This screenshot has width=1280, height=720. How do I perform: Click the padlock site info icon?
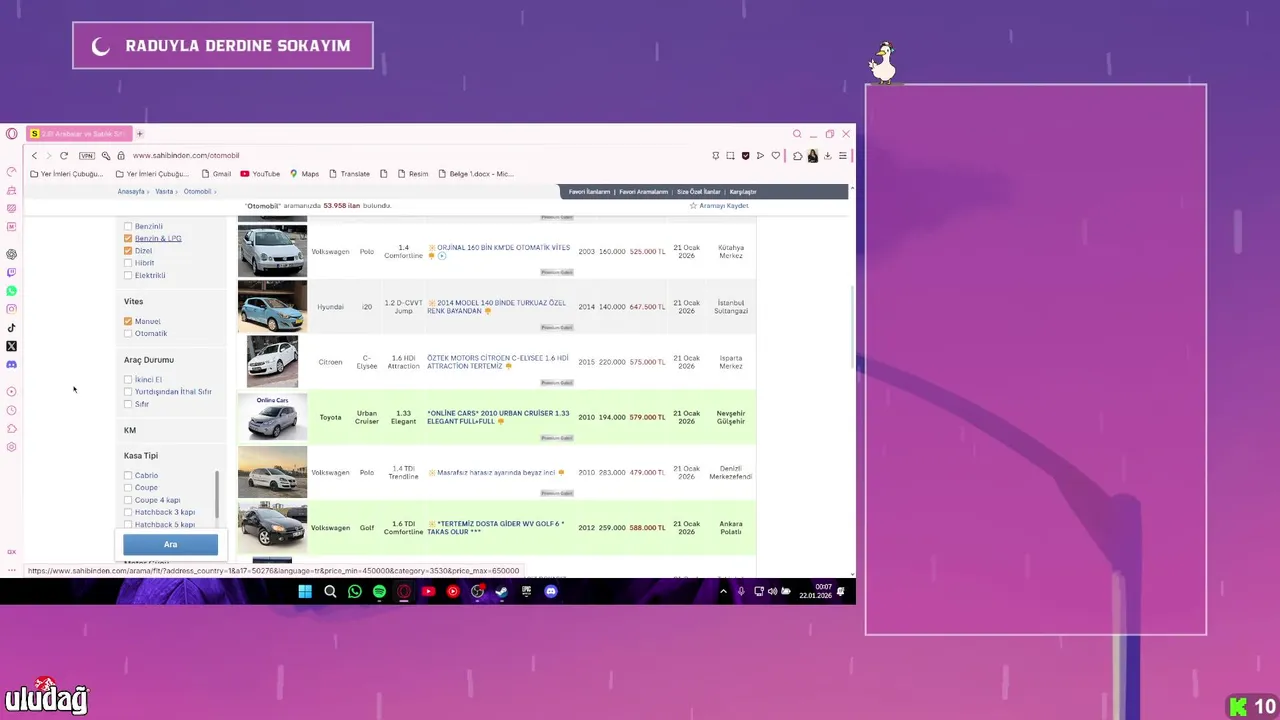120,156
